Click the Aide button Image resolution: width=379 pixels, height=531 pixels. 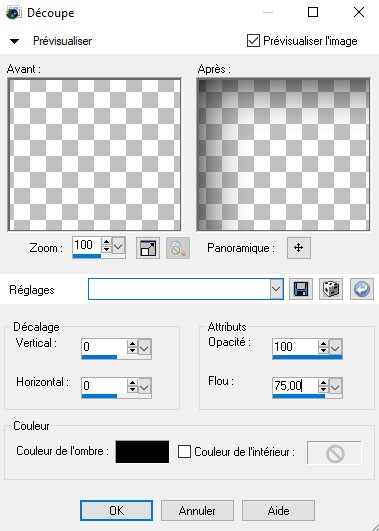click(278, 510)
